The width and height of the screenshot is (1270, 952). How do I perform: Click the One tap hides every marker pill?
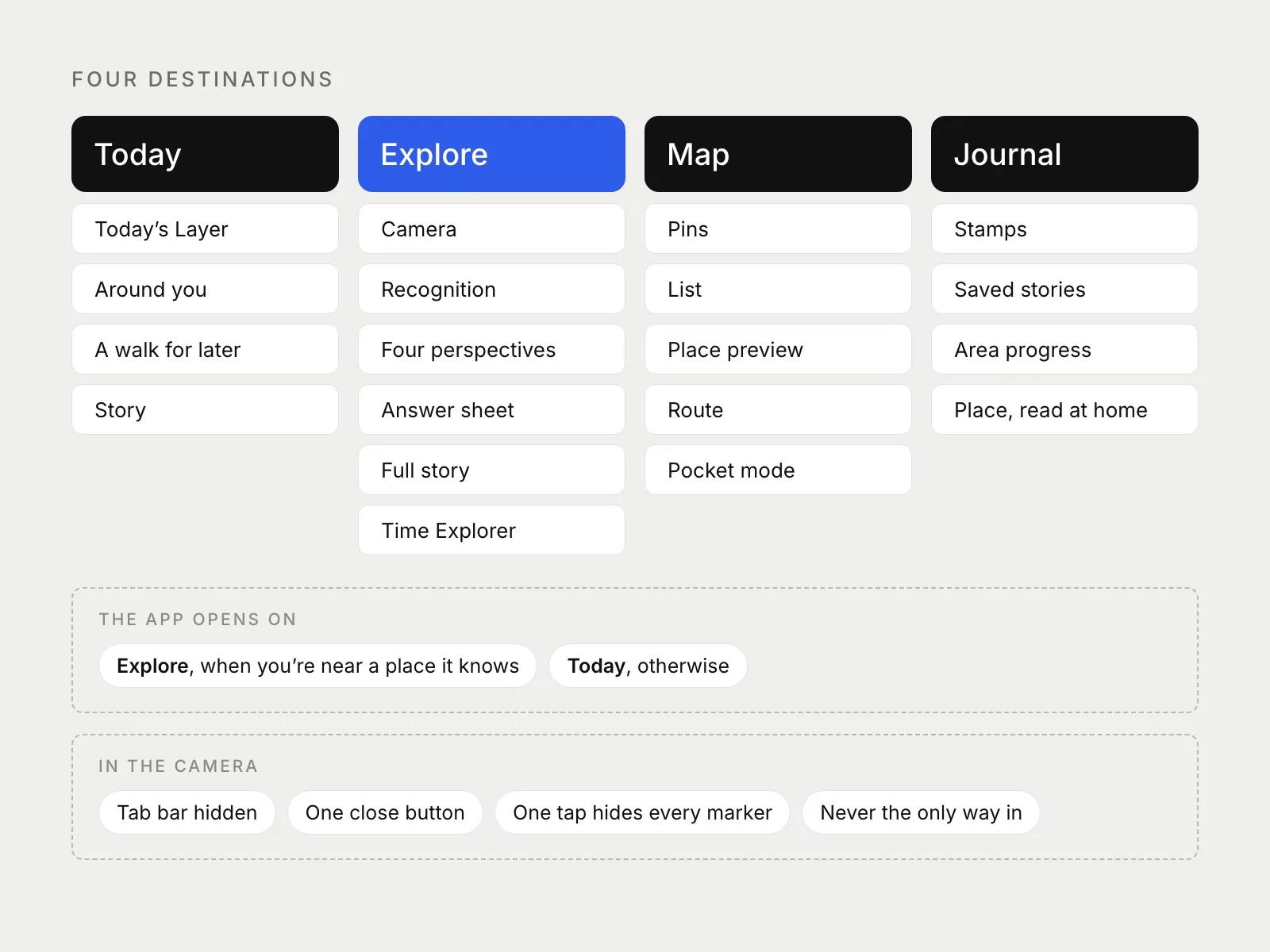[642, 812]
